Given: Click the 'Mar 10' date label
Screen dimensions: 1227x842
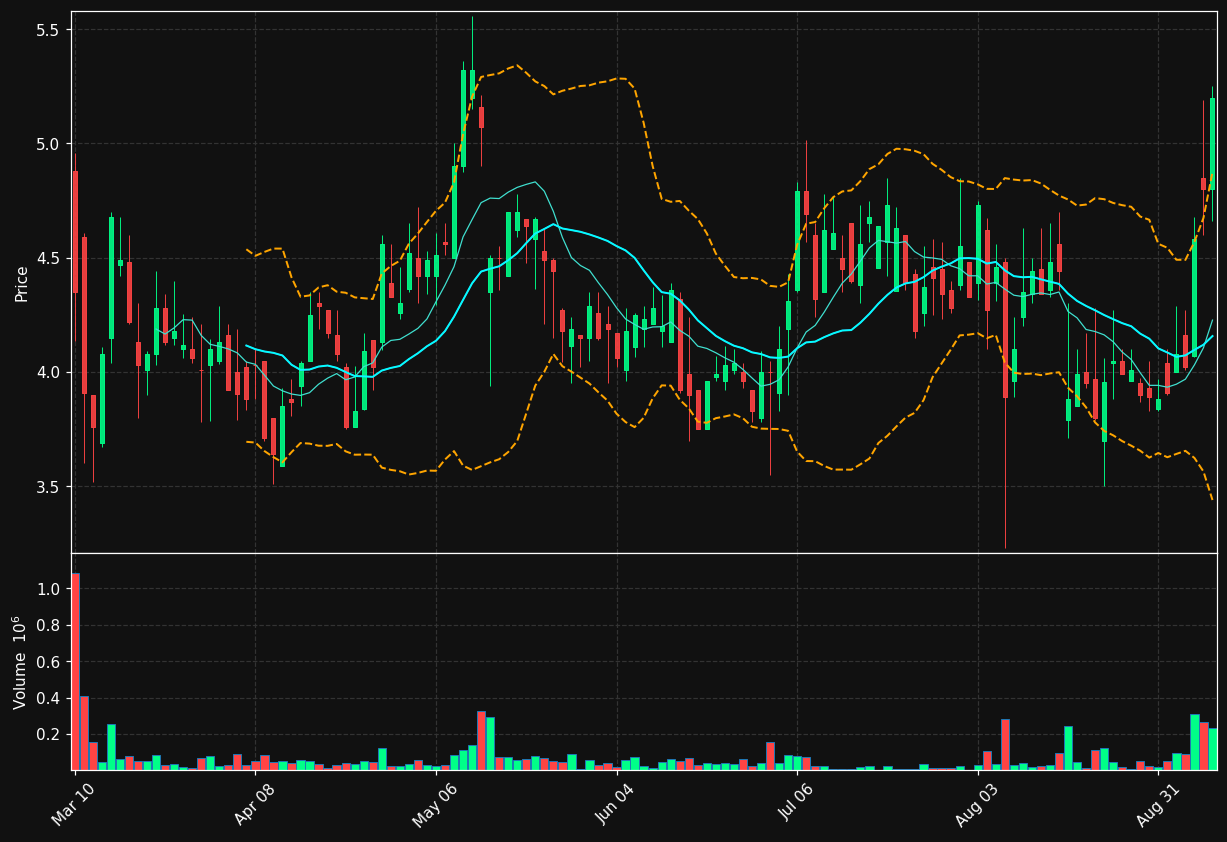Looking at the screenshot, I should coord(73,803).
